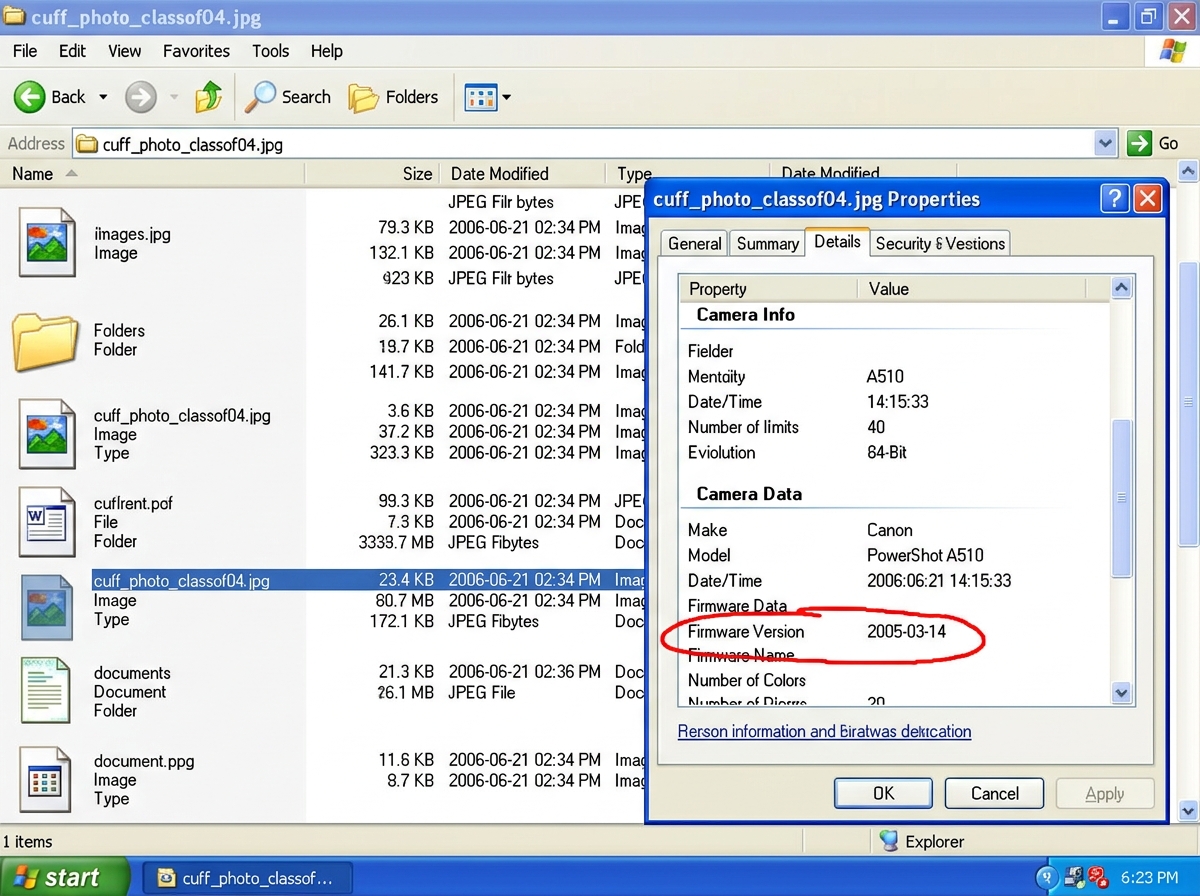Select the PowerShot A510 model value
Screen dimensions: 1200x896
pyautogui.click(x=925, y=555)
